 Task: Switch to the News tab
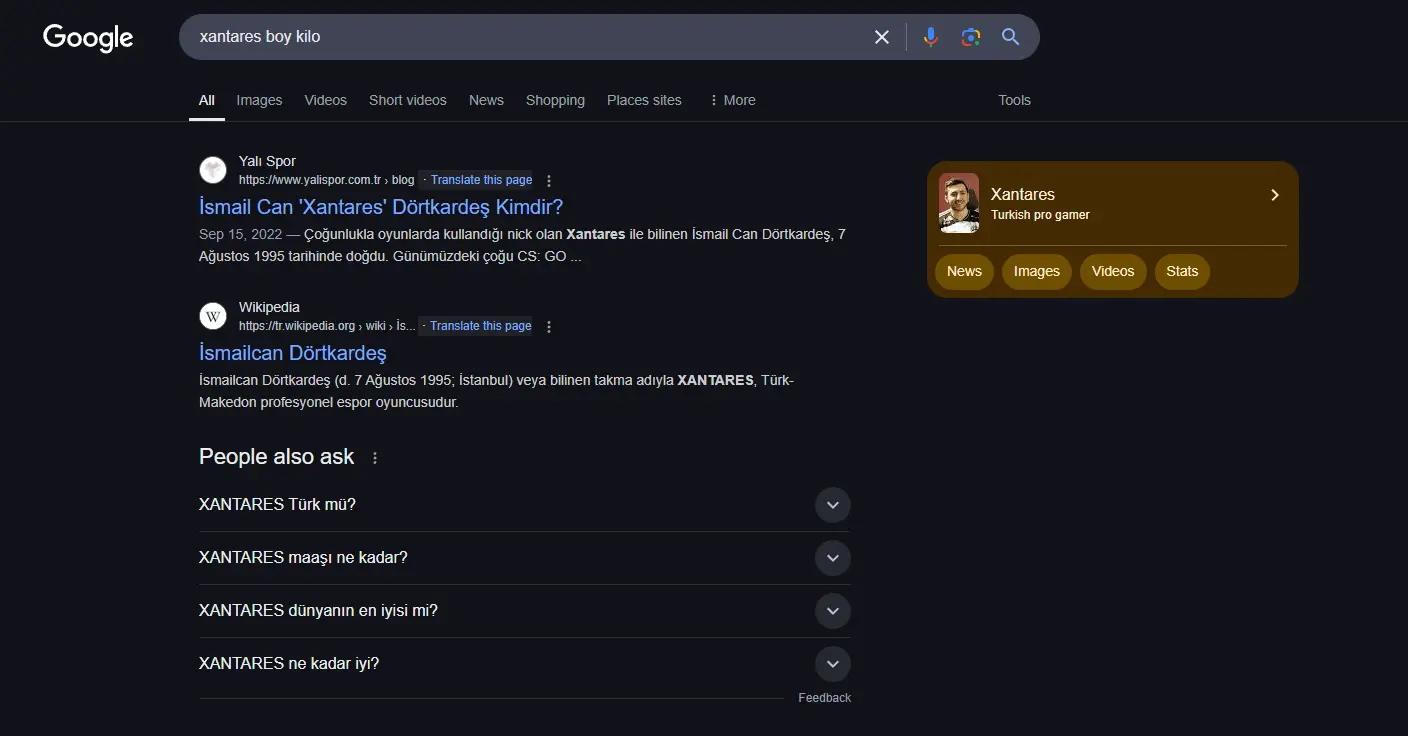point(486,100)
